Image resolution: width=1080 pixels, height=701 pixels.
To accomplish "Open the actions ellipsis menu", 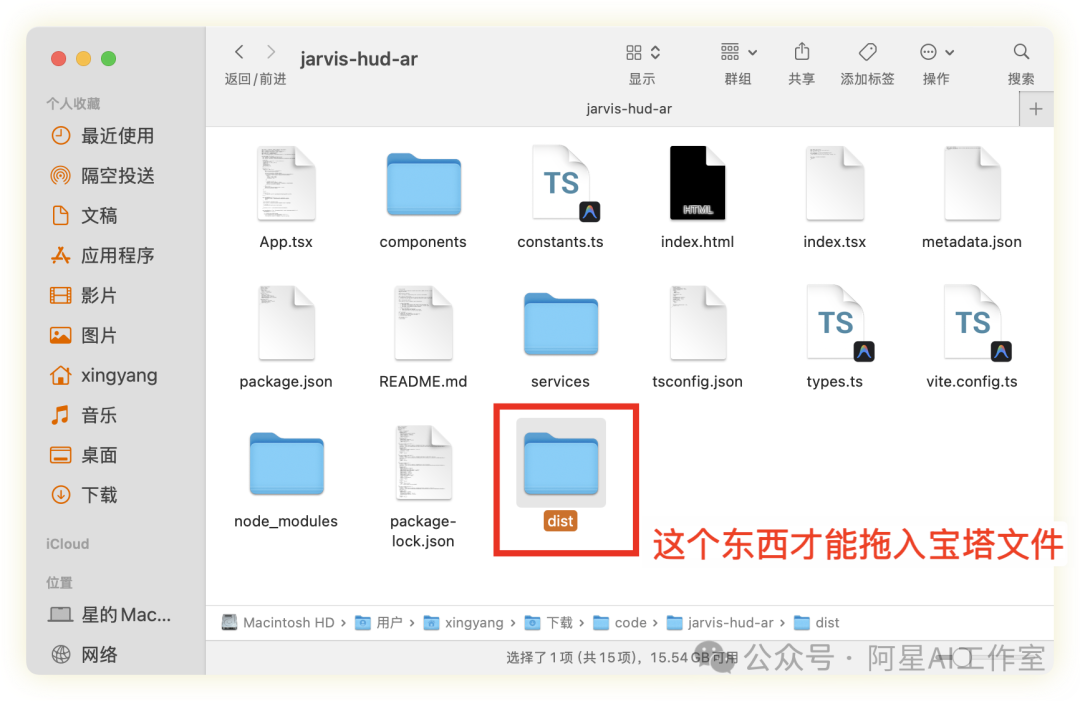I will click(x=936, y=52).
